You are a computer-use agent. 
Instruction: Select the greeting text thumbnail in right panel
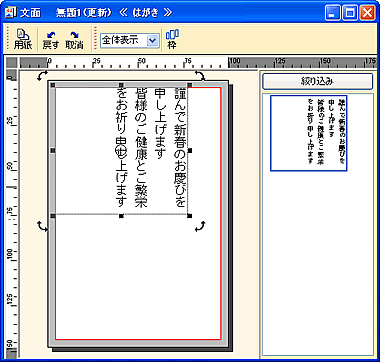[x=309, y=133]
